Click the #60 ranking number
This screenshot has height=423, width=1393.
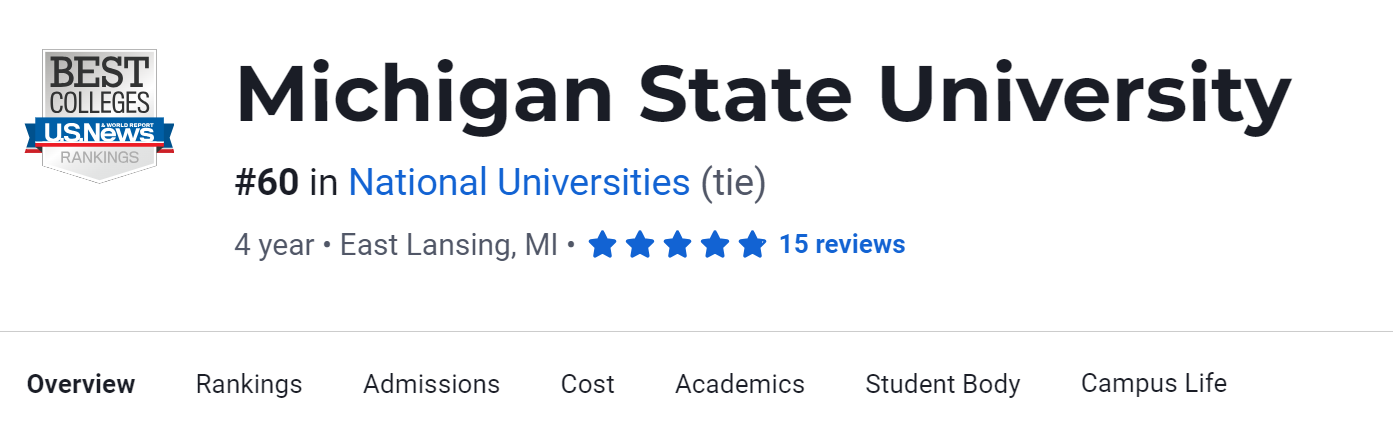click(x=267, y=183)
